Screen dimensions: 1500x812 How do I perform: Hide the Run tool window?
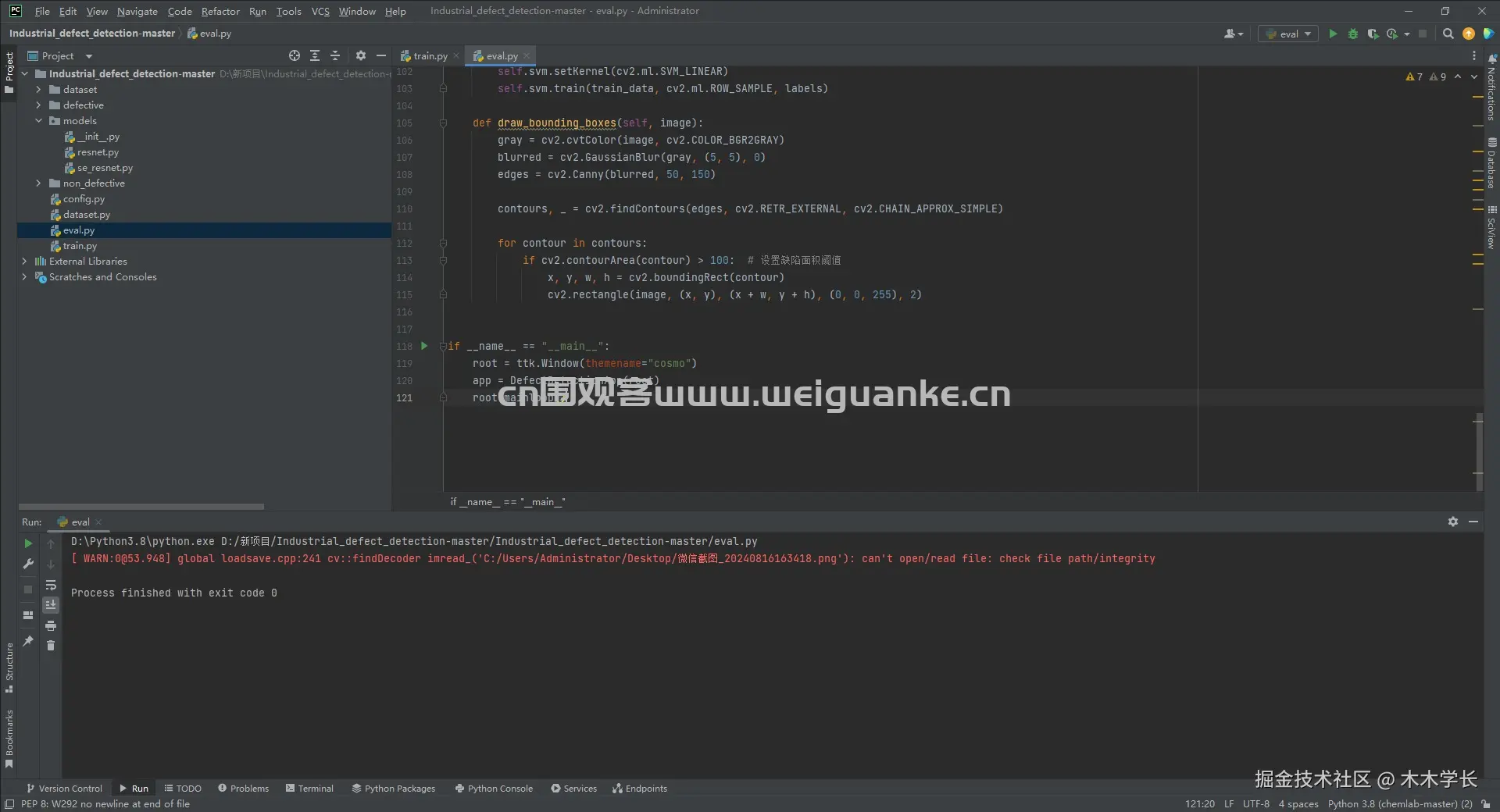coord(1473,522)
